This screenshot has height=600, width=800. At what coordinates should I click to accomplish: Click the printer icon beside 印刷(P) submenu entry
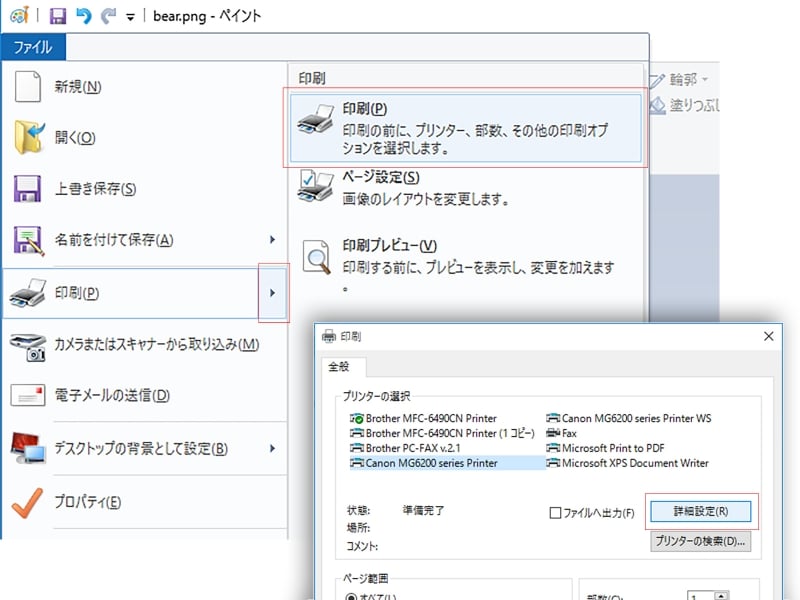point(316,119)
